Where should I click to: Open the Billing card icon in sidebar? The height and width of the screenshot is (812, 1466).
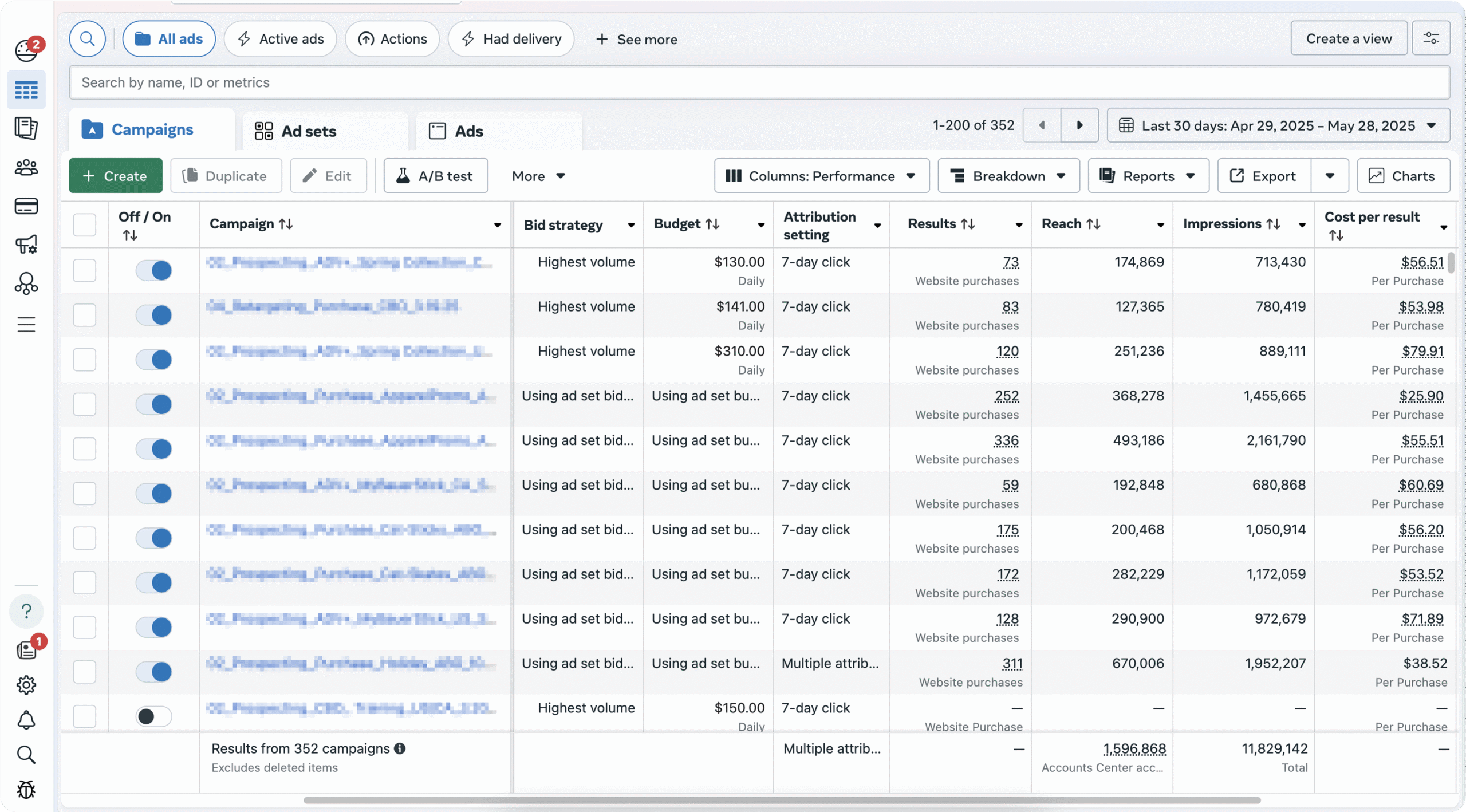[26, 206]
